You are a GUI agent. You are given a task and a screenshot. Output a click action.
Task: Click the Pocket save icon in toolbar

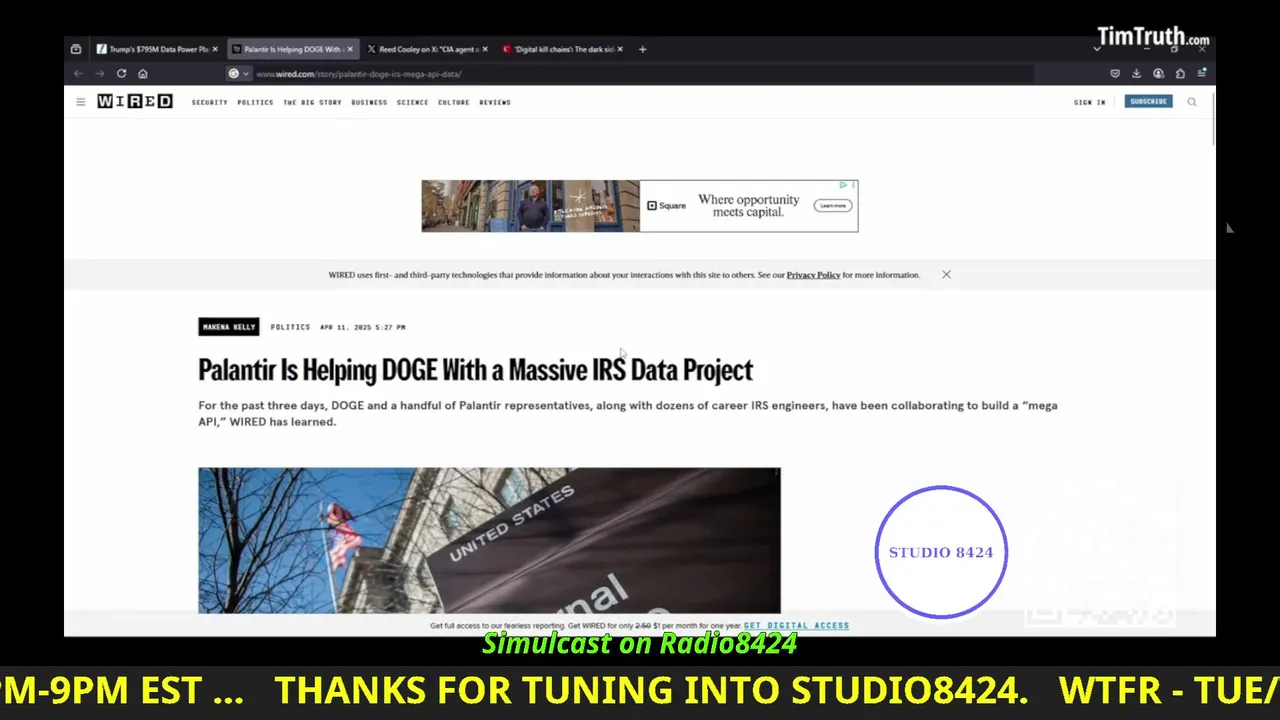pos(1115,73)
